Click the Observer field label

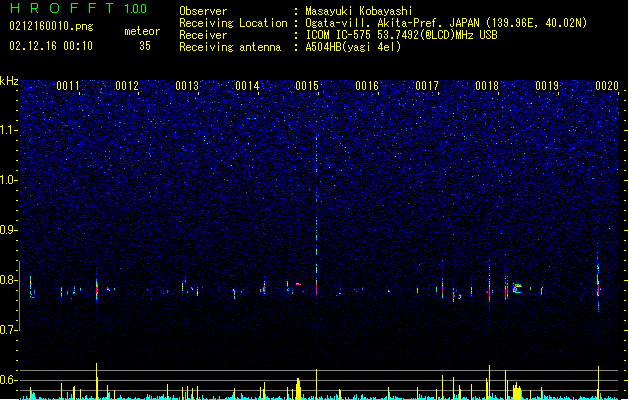point(203,11)
